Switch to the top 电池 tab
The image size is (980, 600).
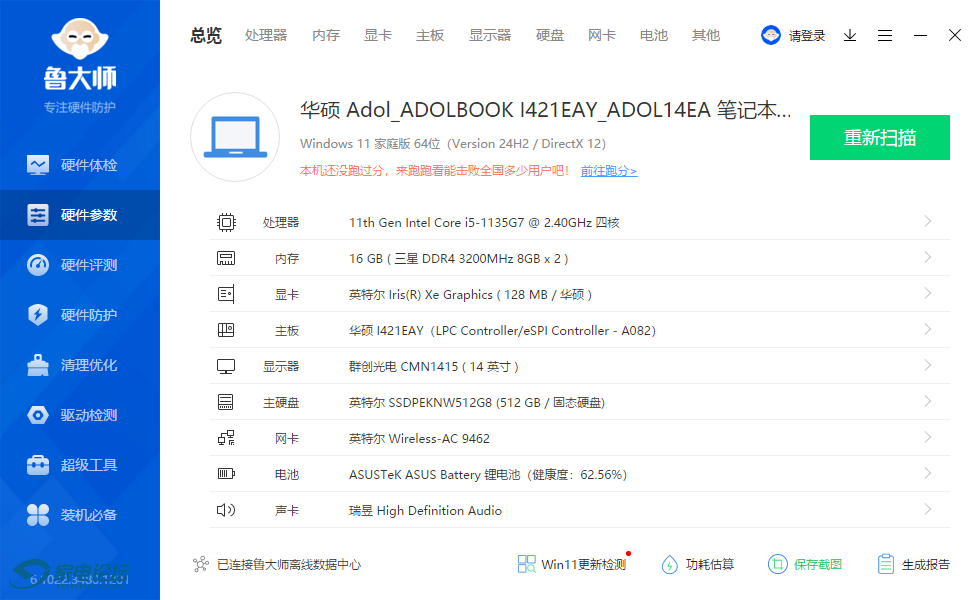pyautogui.click(x=654, y=36)
